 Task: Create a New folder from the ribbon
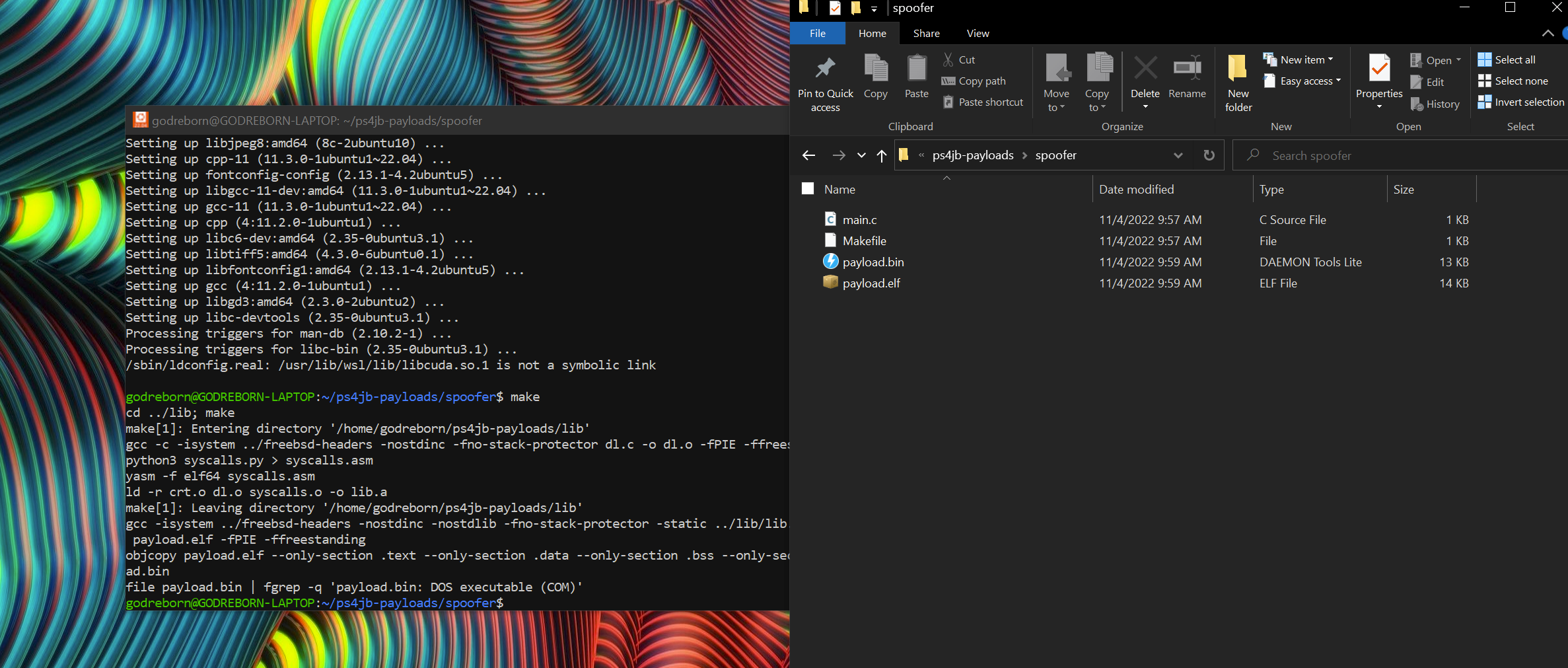coord(1238,83)
